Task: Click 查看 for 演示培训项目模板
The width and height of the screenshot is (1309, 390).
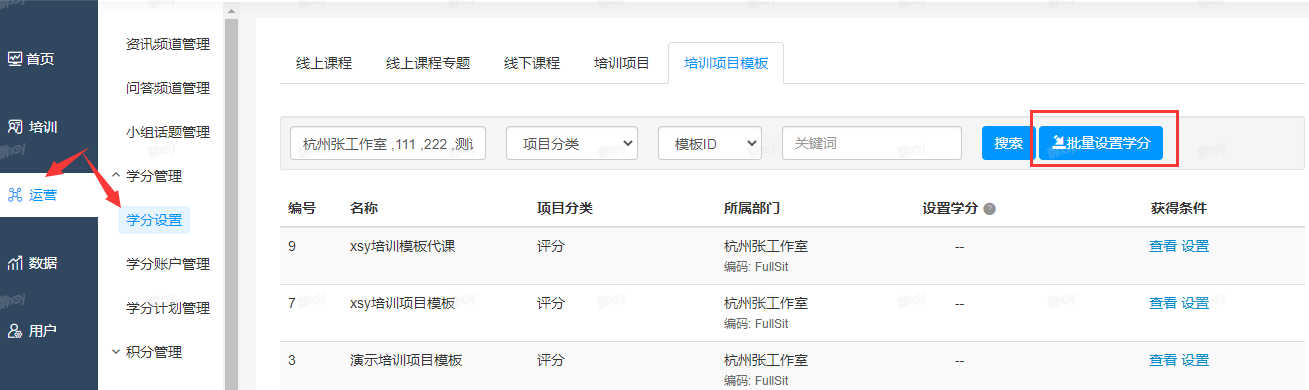Action: (x=1163, y=360)
